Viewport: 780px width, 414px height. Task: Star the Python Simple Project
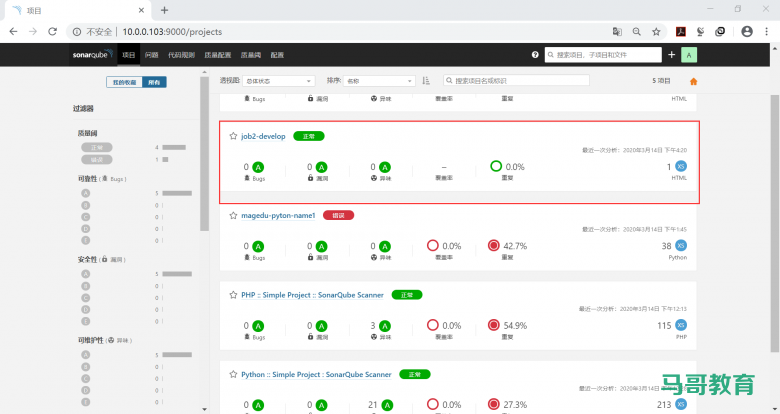click(x=233, y=374)
